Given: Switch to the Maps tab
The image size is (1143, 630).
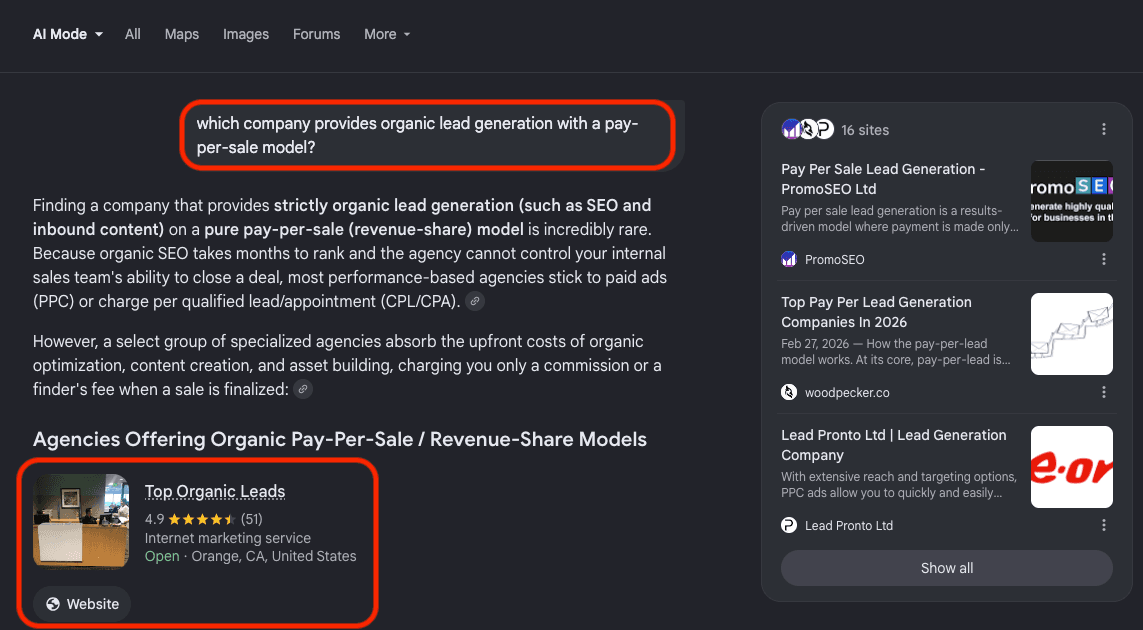Looking at the screenshot, I should [182, 34].
